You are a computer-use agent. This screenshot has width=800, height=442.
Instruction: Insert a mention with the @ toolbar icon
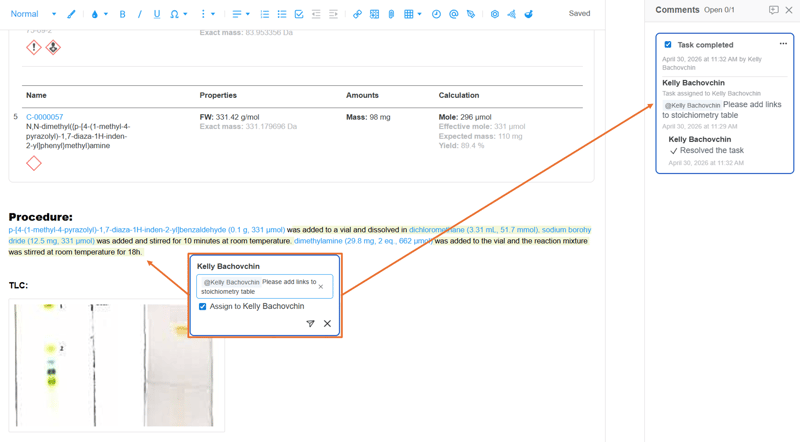click(454, 14)
